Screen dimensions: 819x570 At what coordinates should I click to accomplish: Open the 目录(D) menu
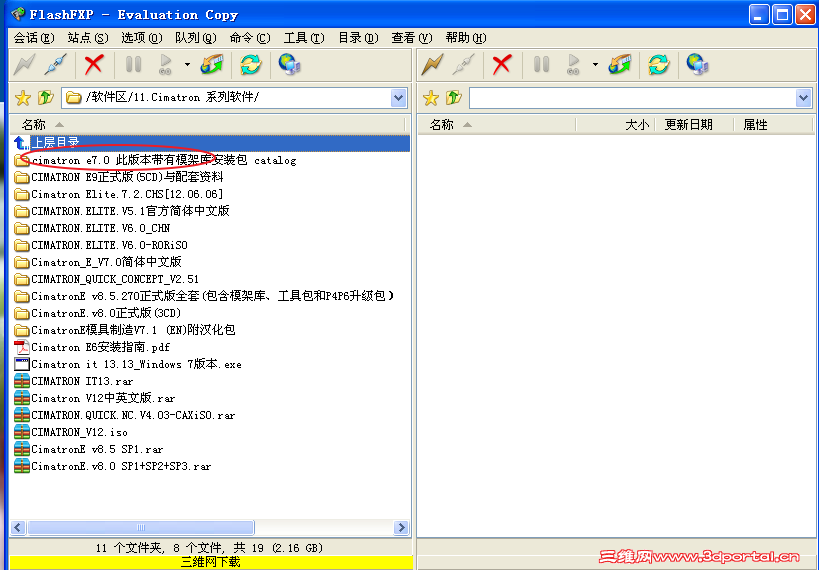tap(358, 38)
